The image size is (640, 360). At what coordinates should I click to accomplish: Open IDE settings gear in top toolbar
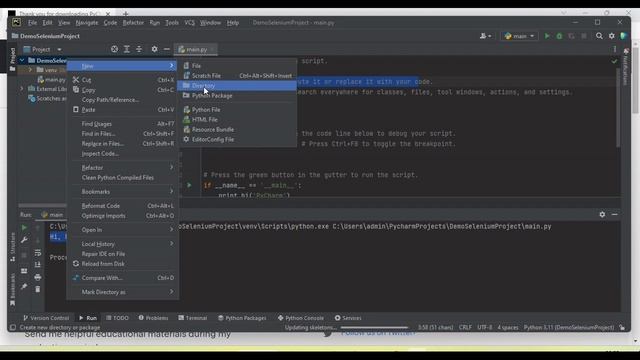pos(611,36)
